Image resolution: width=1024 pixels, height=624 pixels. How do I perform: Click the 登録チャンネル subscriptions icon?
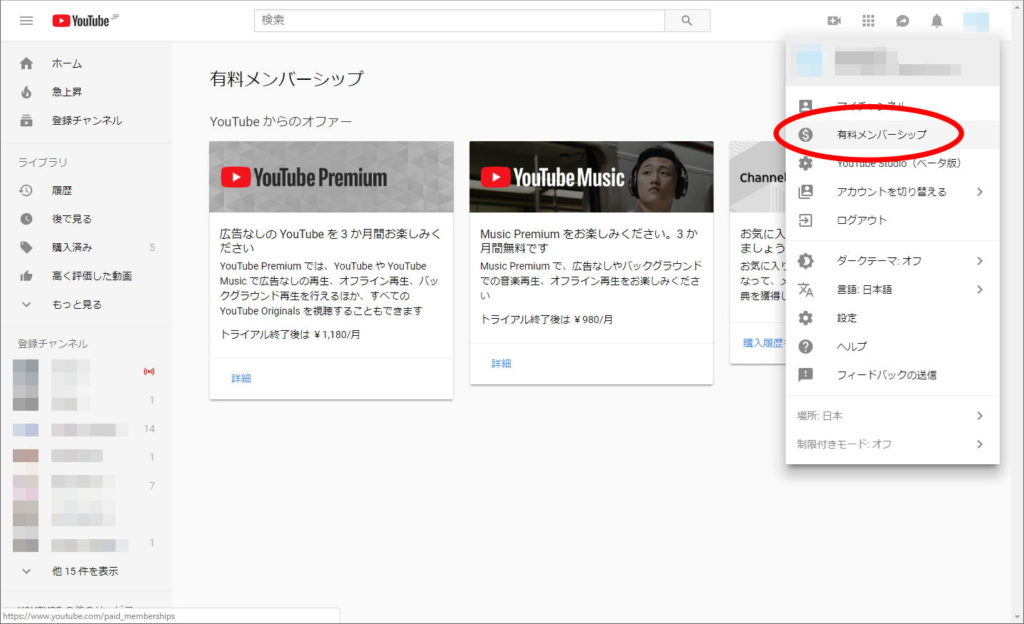click(x=26, y=121)
